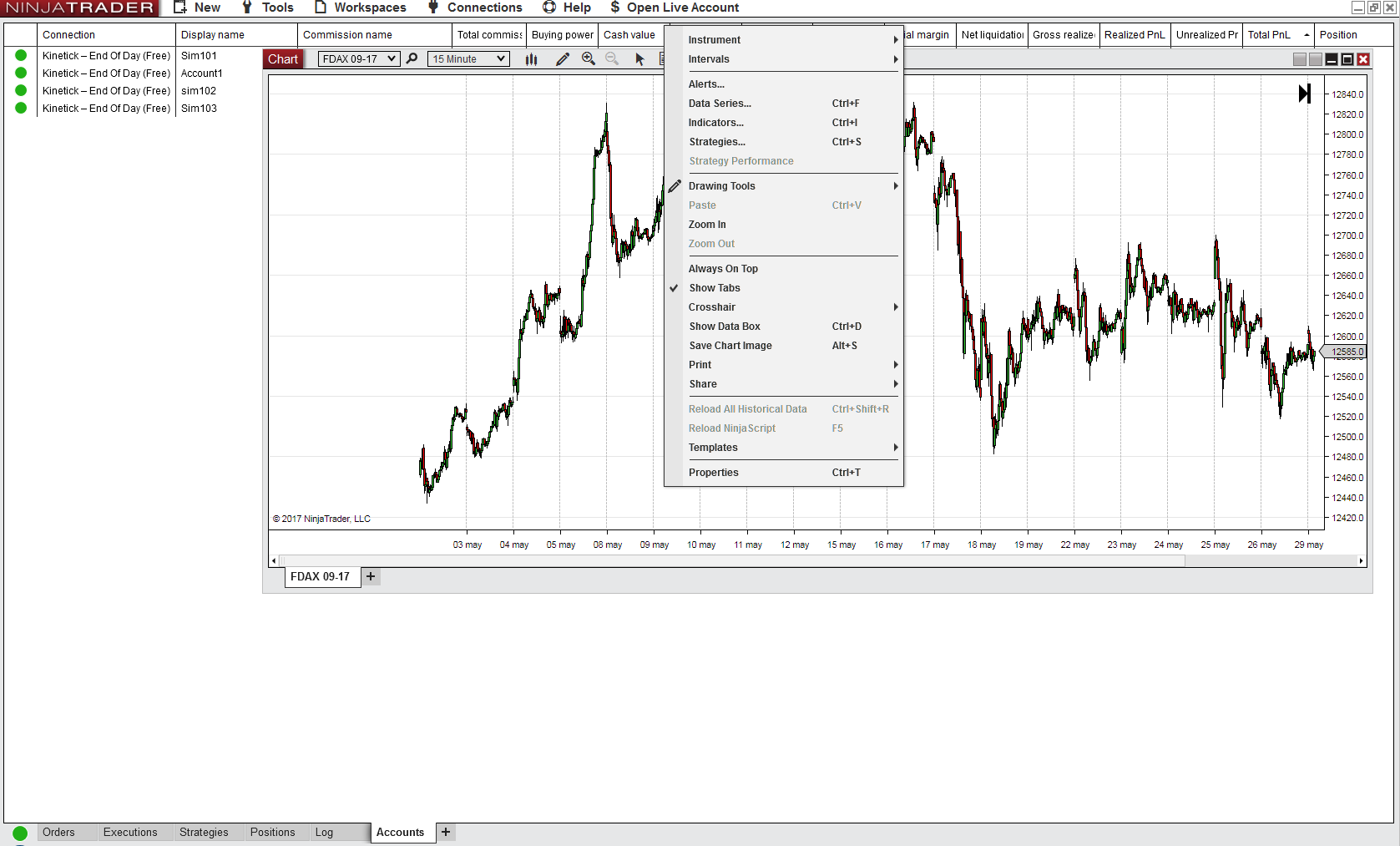Click the Workspaces page icon
Screen dimensions: 1400x846
click(320, 8)
